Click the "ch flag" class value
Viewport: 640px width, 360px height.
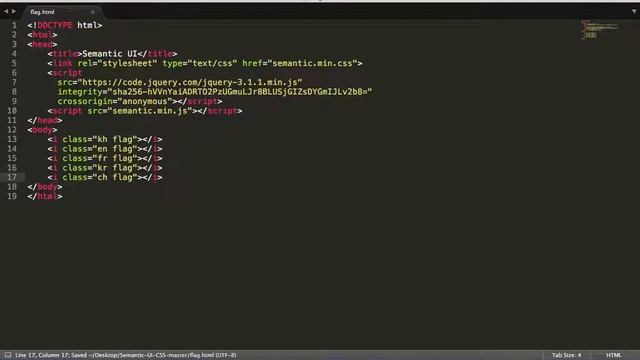coord(115,177)
